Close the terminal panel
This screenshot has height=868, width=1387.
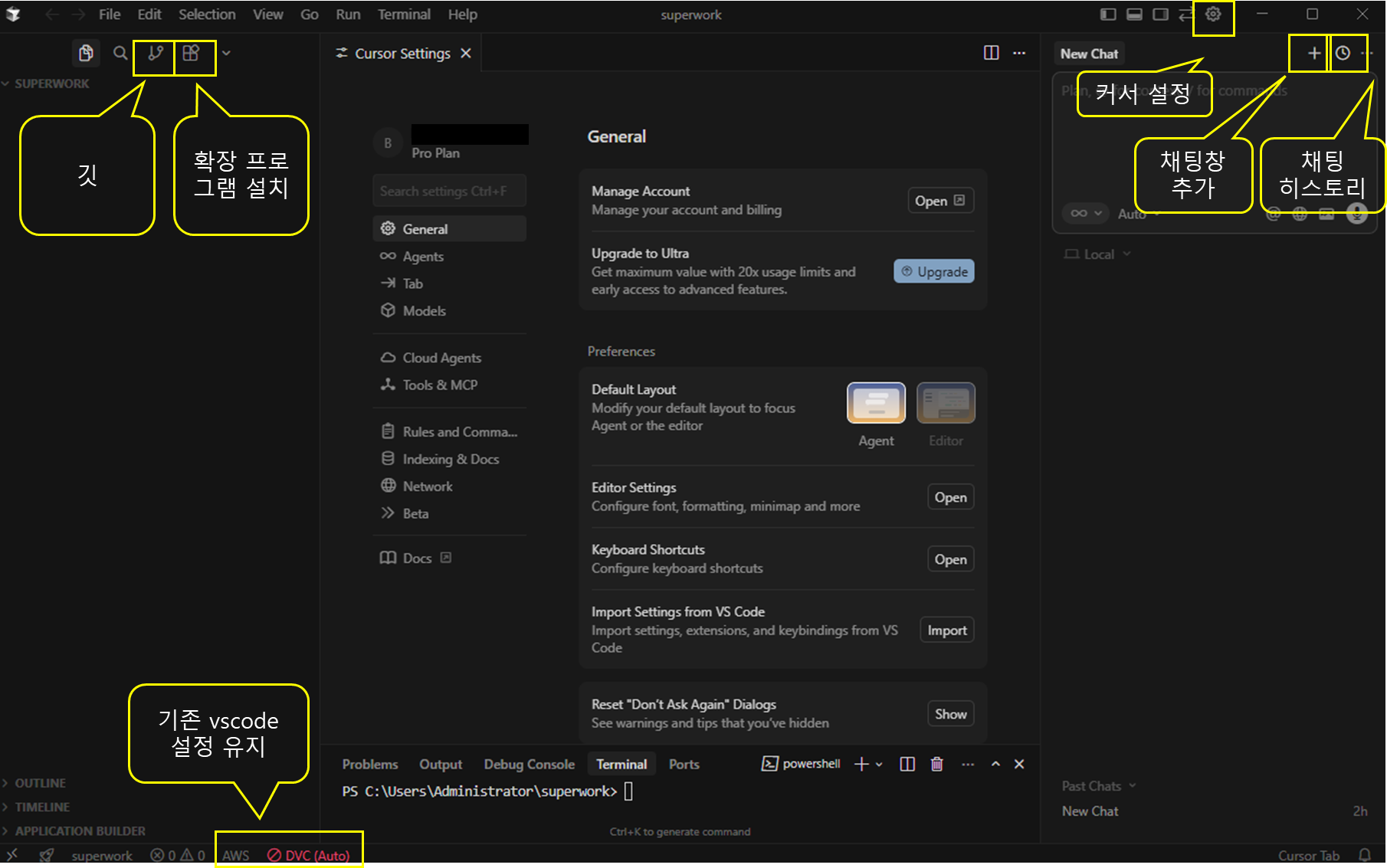point(1019,764)
